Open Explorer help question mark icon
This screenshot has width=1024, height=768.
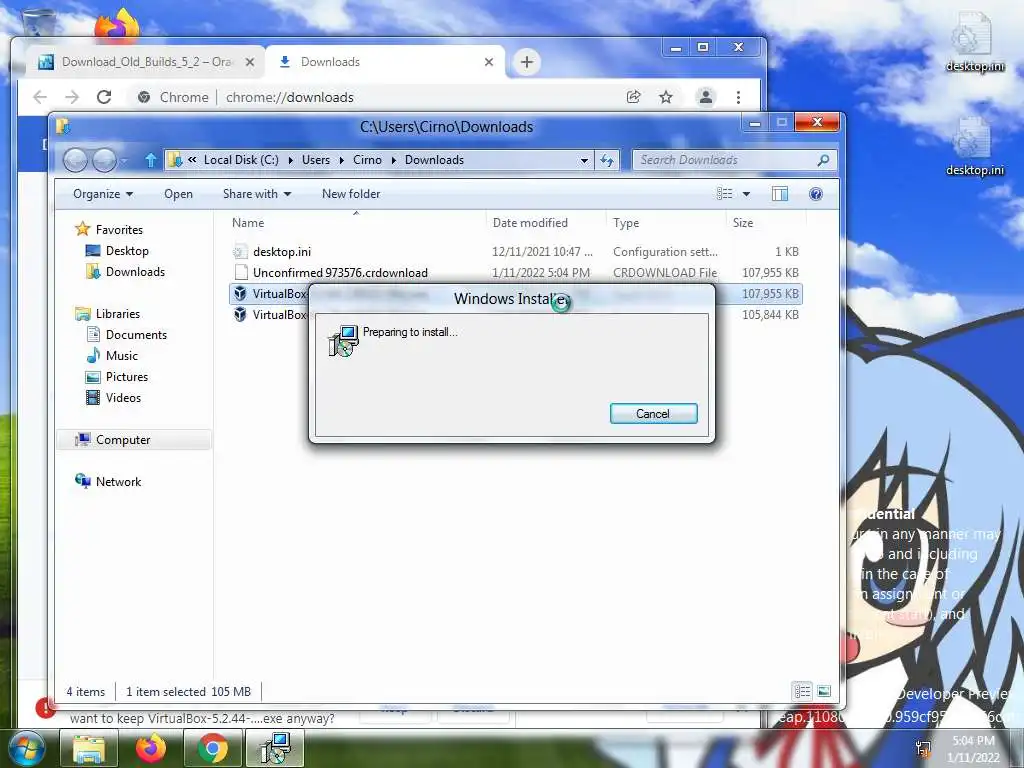[816, 194]
